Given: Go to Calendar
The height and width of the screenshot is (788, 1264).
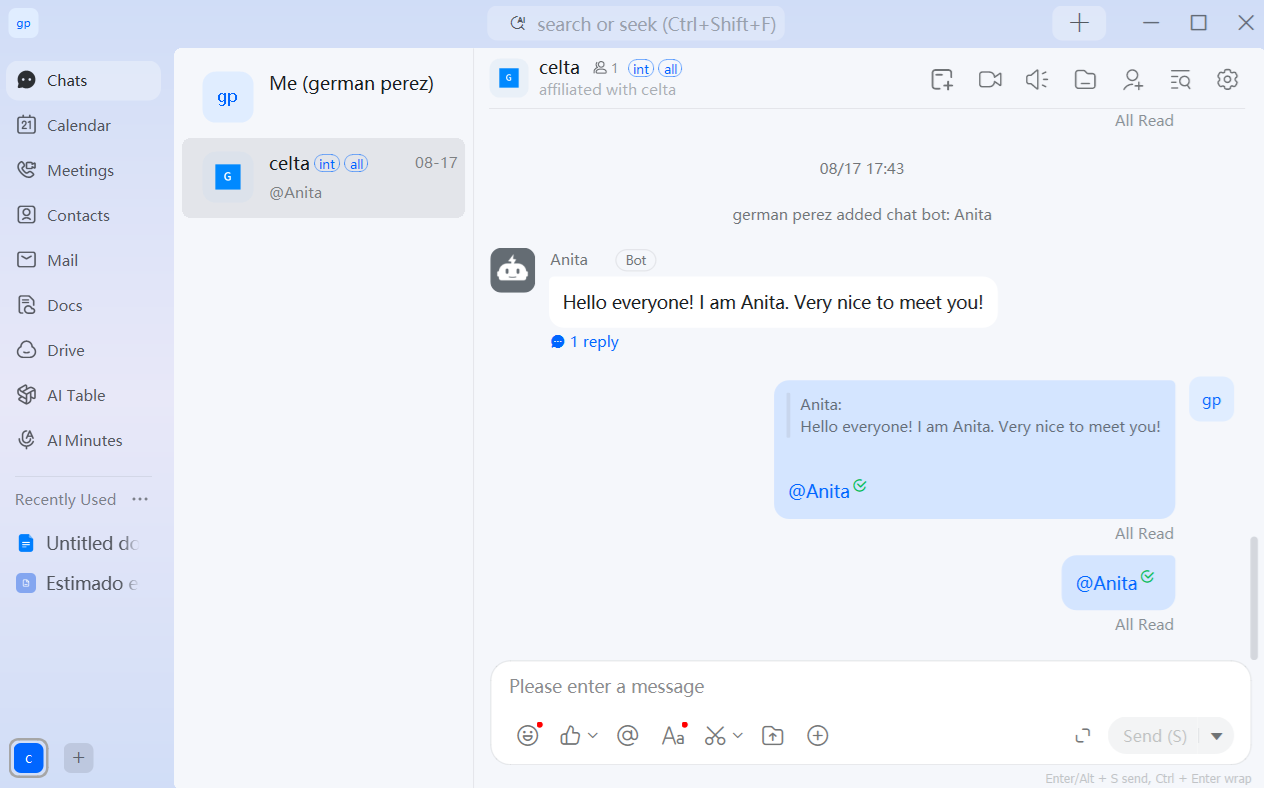Looking at the screenshot, I should click(x=83, y=125).
